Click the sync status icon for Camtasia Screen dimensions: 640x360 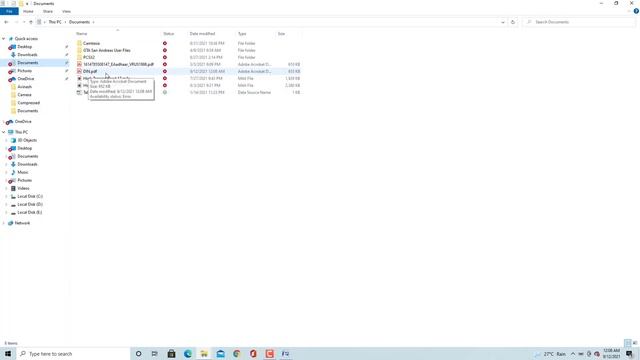click(165, 43)
